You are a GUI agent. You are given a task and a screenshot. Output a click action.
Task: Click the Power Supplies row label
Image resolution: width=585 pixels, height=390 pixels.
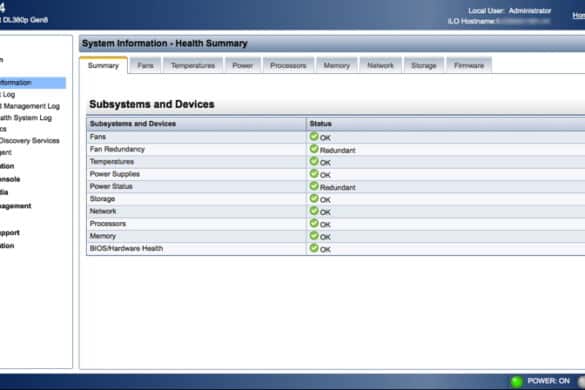(115, 174)
